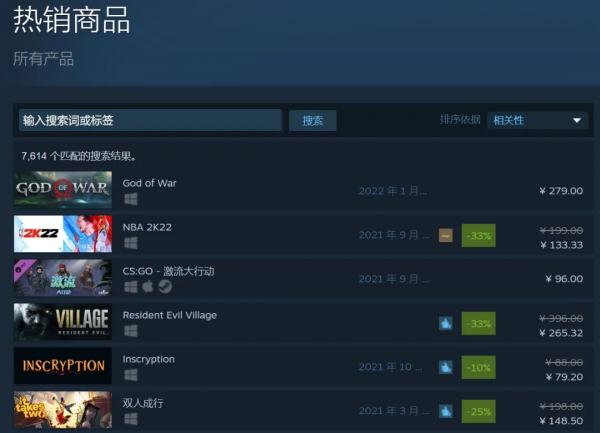Screen dimensions: 600x433
Task: Click into the 输入搜索词或标签 search field
Action: pos(150,120)
